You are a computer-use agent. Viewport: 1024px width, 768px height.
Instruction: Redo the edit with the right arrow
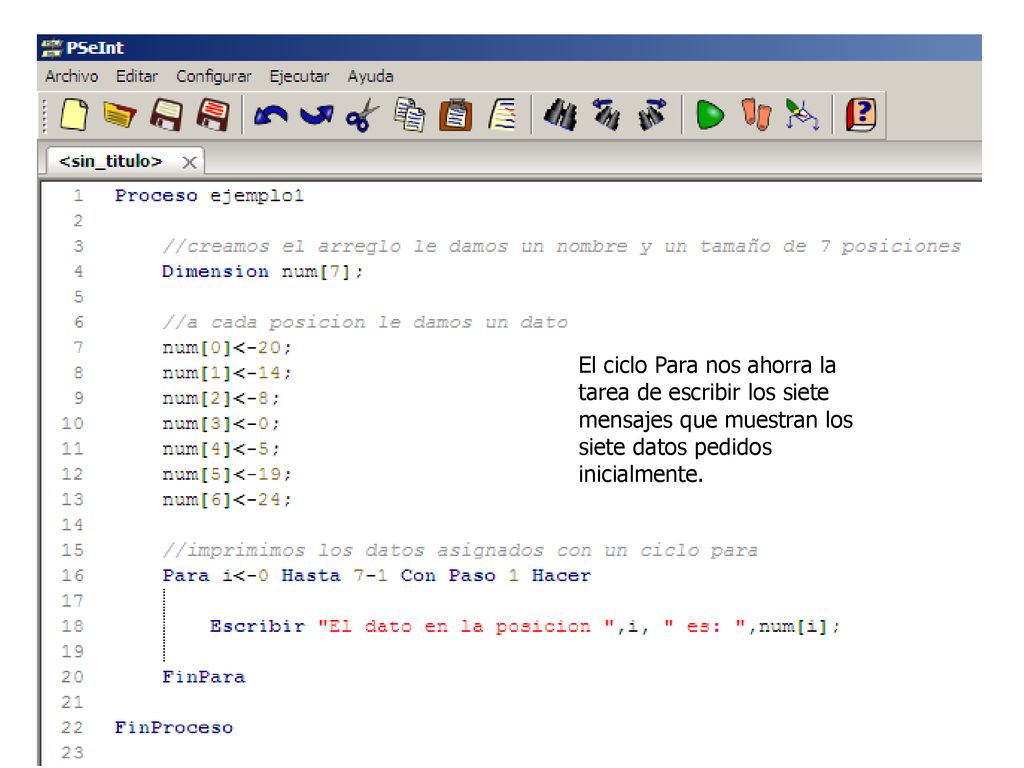coord(317,116)
